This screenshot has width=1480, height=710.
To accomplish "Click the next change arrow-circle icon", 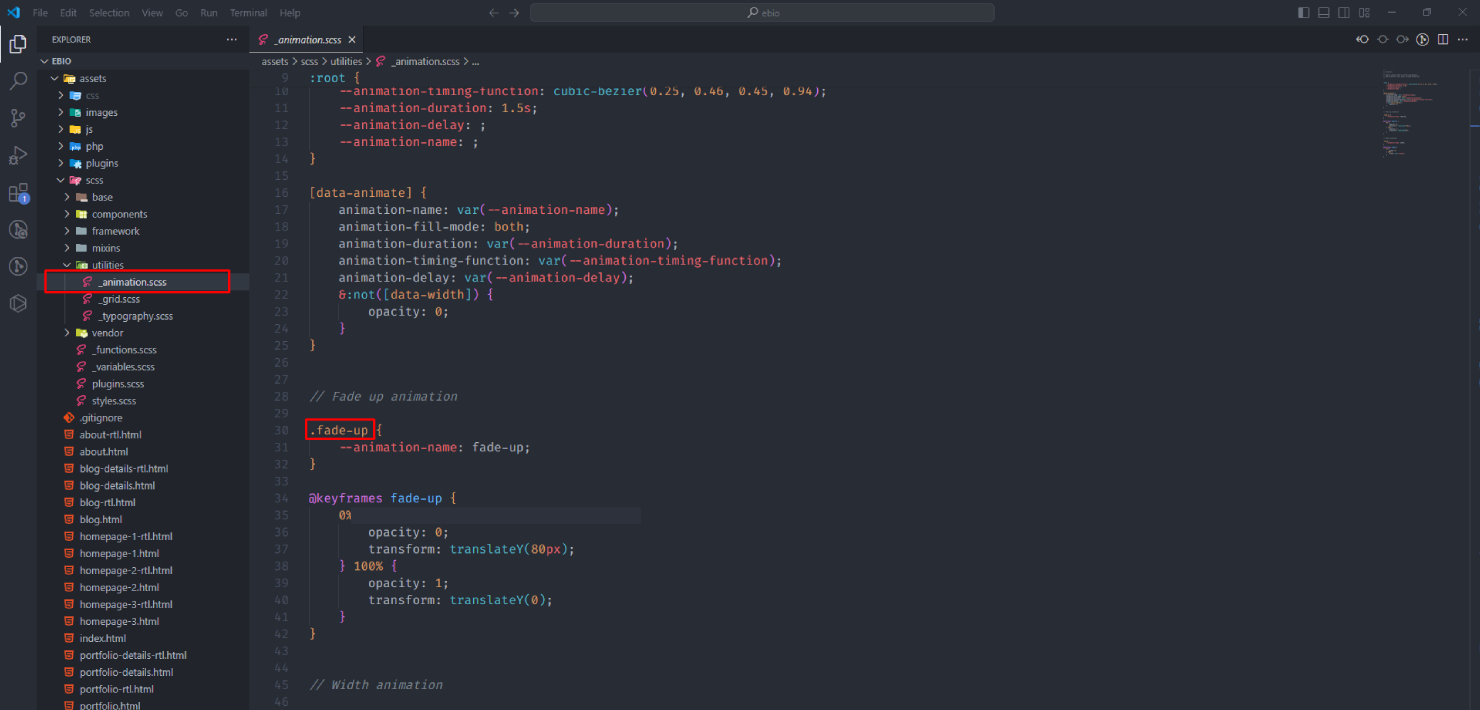I will (1402, 39).
